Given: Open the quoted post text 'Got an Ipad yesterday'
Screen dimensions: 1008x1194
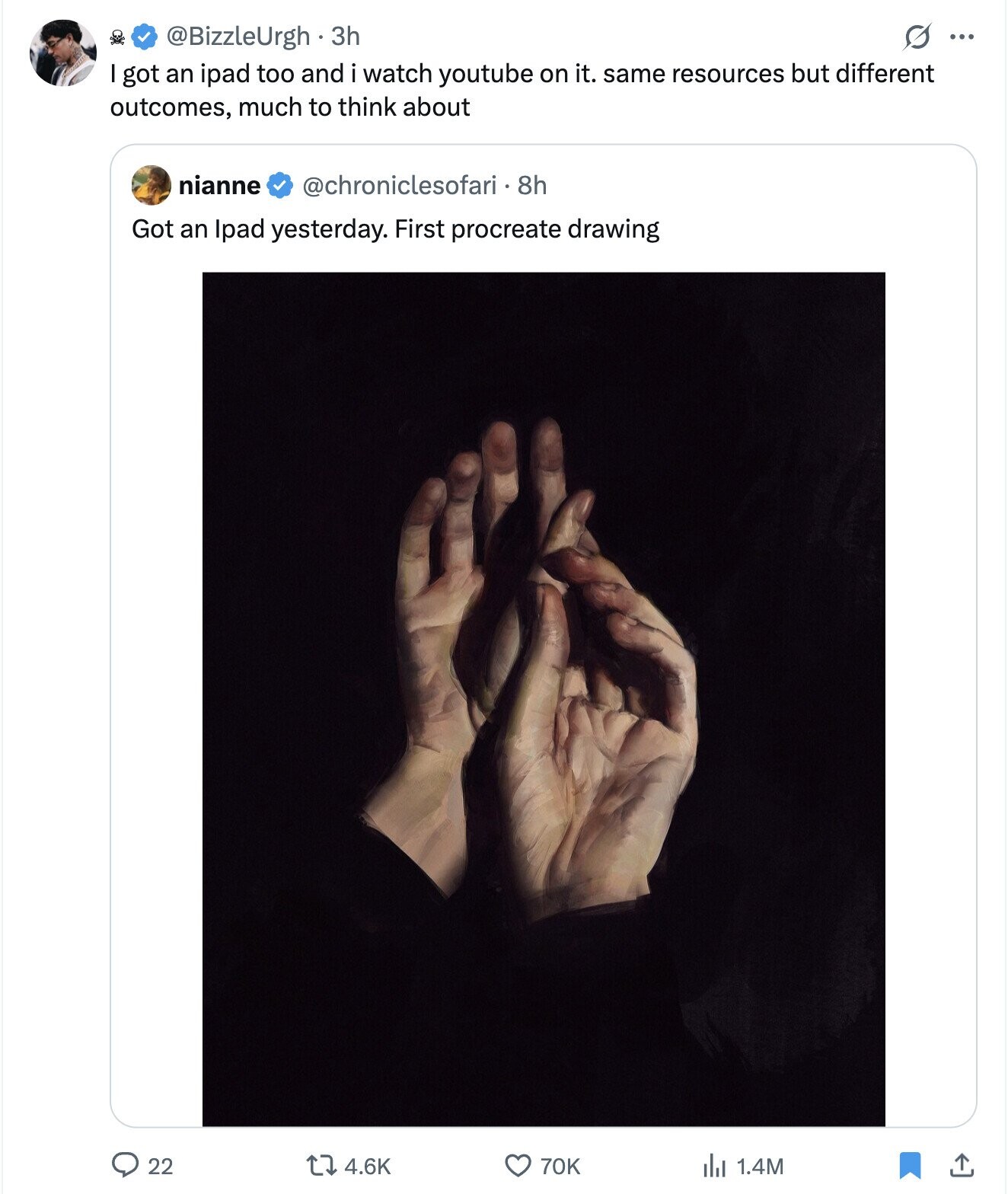Looking at the screenshot, I should click(395, 228).
